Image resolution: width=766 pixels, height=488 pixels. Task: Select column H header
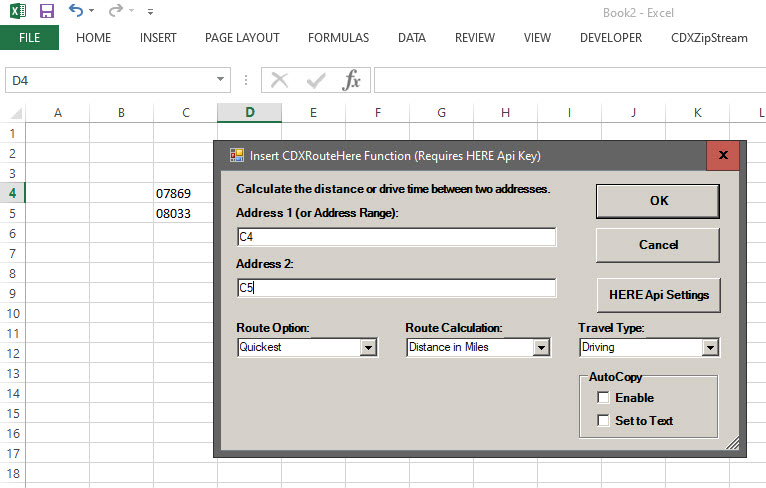coord(505,113)
